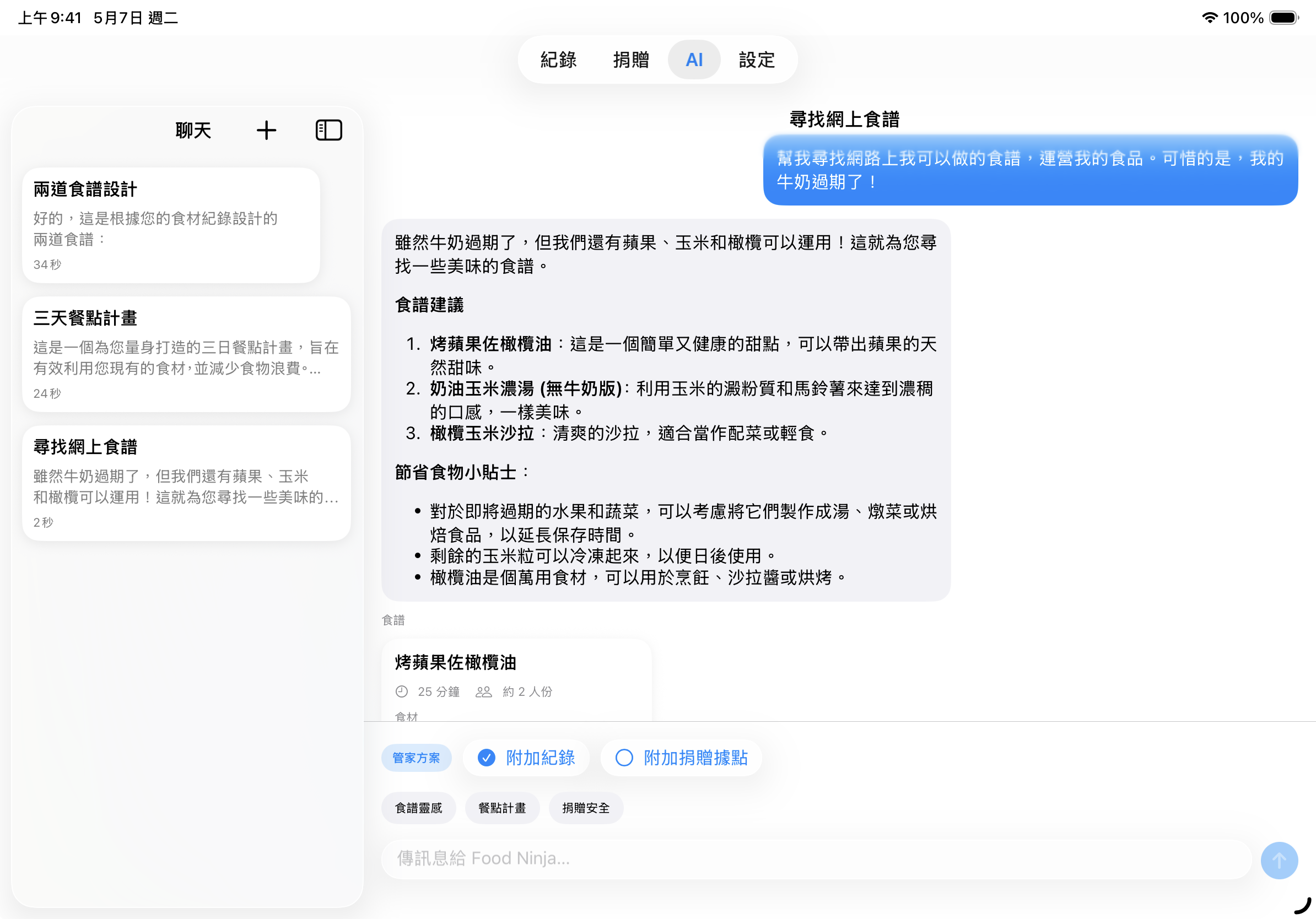Tap the Wi-Fi icon in the status bar
The image size is (1316, 919).
click(x=1210, y=18)
